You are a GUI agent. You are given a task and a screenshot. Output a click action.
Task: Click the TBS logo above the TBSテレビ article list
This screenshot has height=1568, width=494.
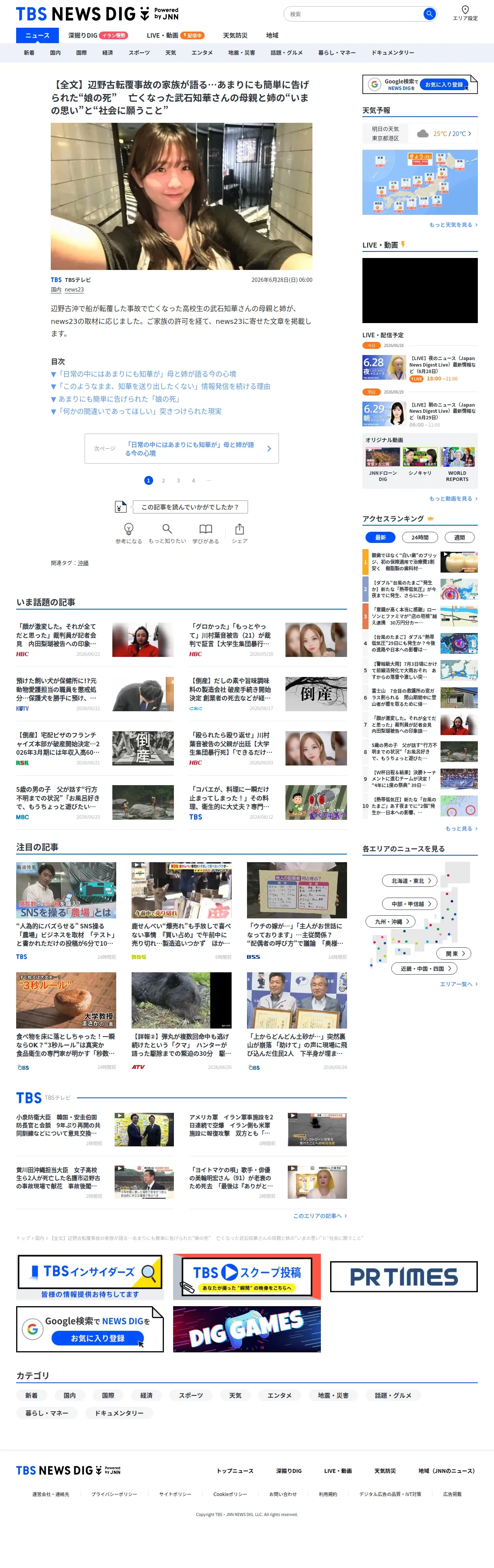click(28, 1097)
